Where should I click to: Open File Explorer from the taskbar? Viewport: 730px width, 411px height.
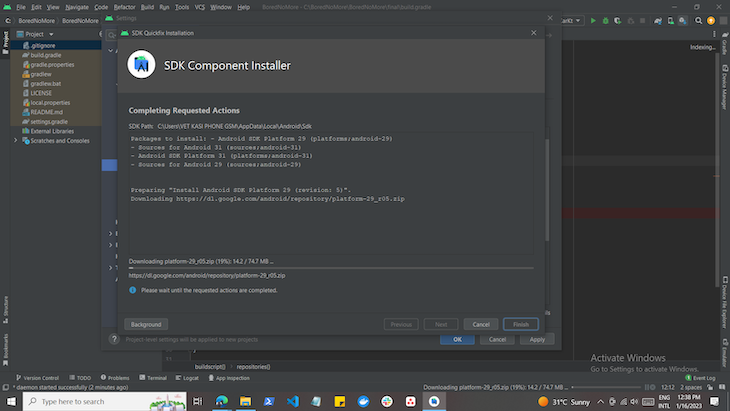(245, 401)
